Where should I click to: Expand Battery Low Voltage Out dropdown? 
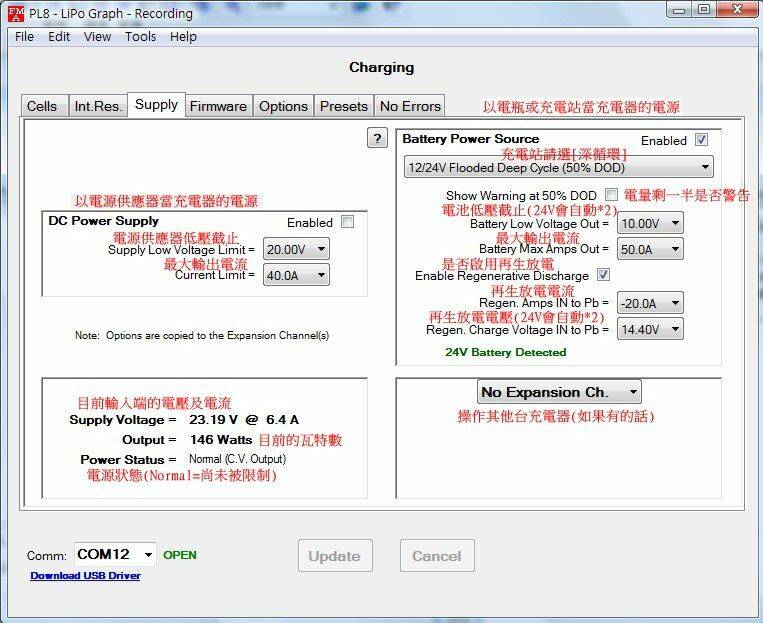pos(650,223)
